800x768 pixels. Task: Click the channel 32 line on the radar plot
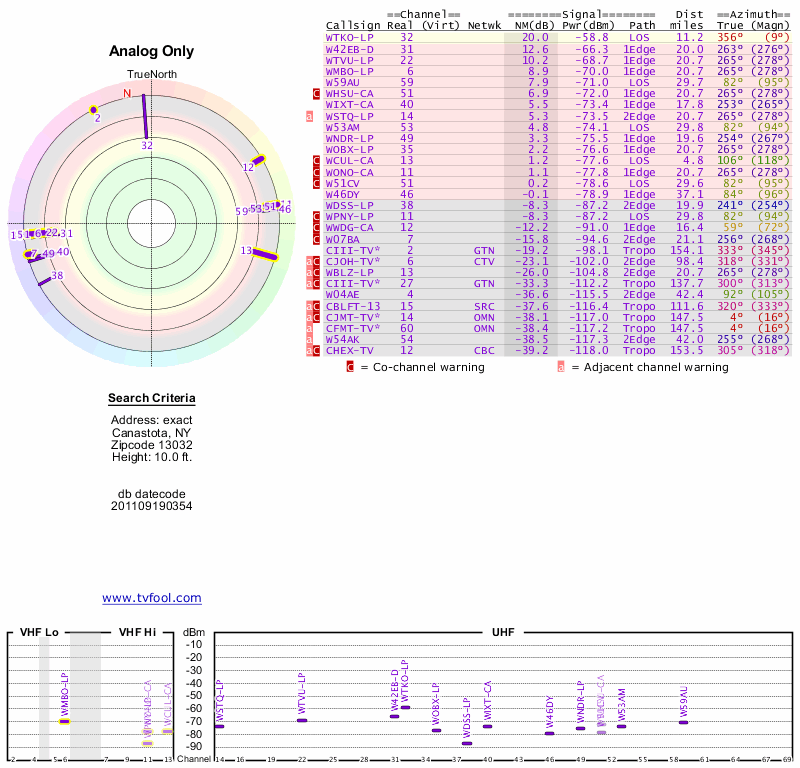point(145,116)
